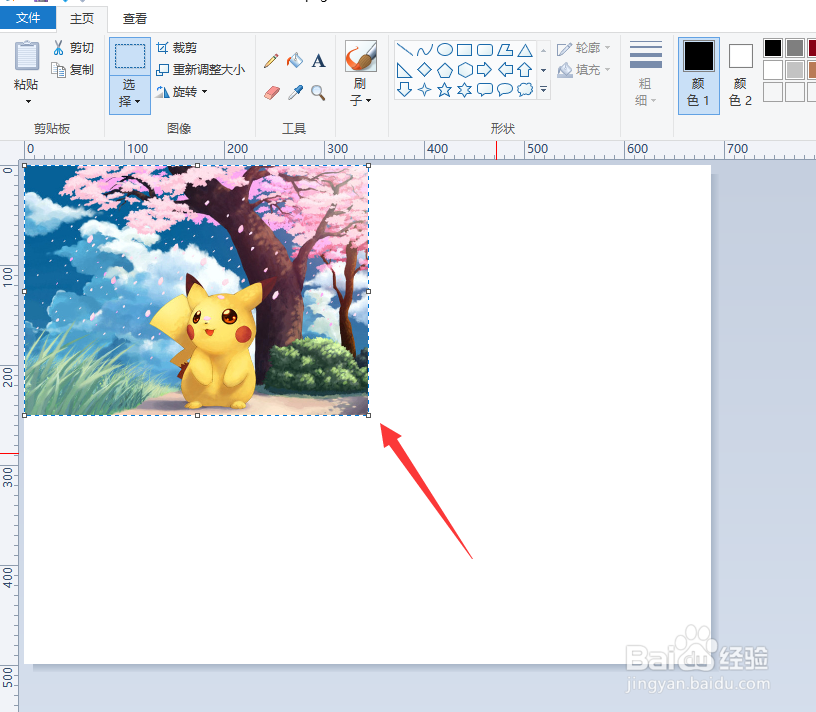The width and height of the screenshot is (816, 712).
Task: Choose the Down arrow shape
Action: tap(404, 90)
